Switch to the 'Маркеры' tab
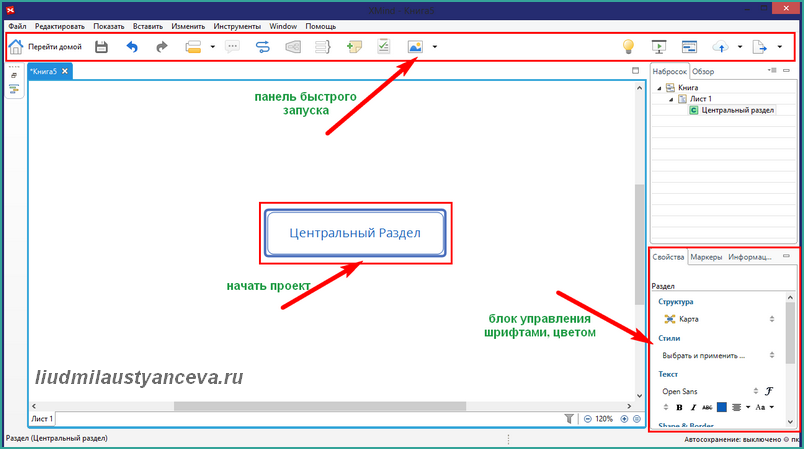This screenshot has height=449, width=804. point(706,257)
